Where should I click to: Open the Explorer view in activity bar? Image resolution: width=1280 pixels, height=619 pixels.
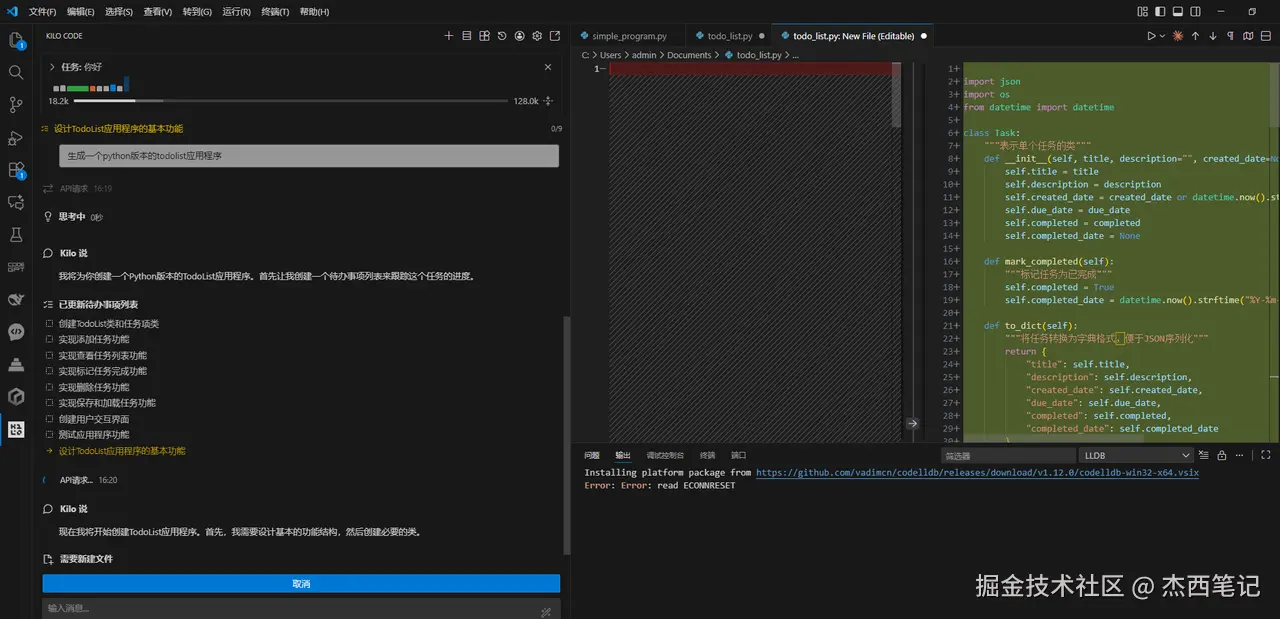15,41
